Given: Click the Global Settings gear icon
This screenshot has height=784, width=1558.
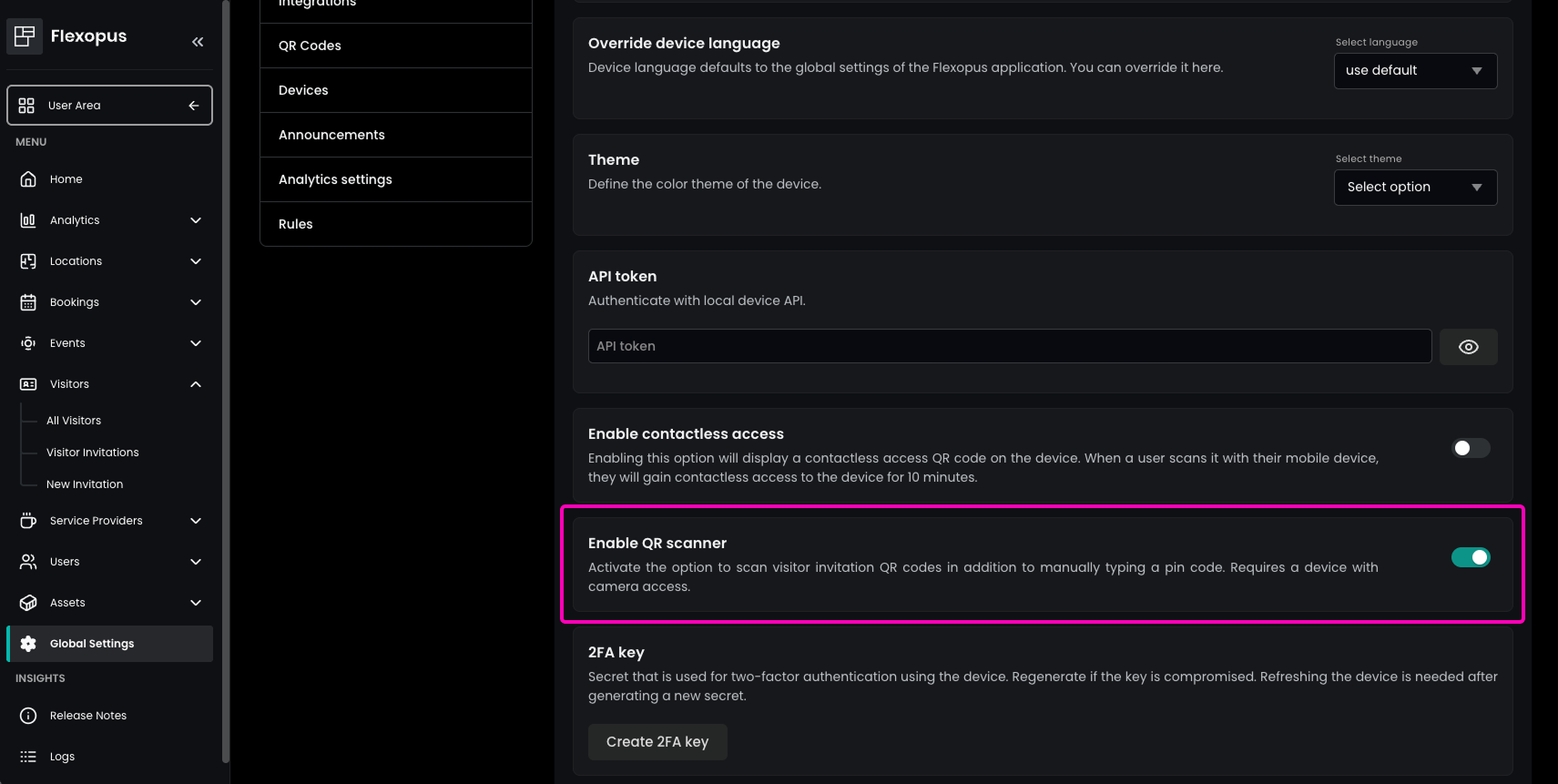Looking at the screenshot, I should pos(28,644).
